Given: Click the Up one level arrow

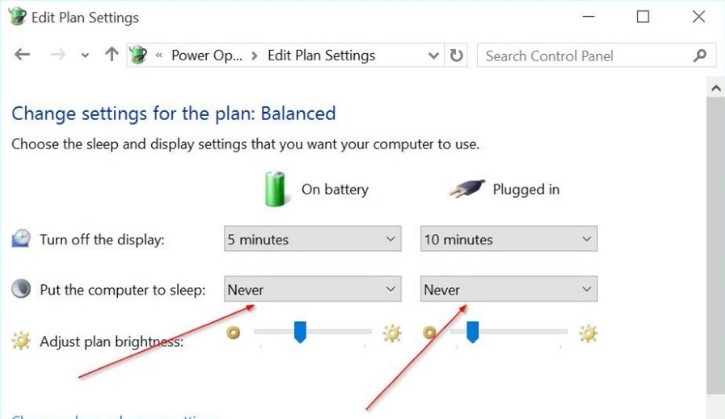Looking at the screenshot, I should 111,56.
